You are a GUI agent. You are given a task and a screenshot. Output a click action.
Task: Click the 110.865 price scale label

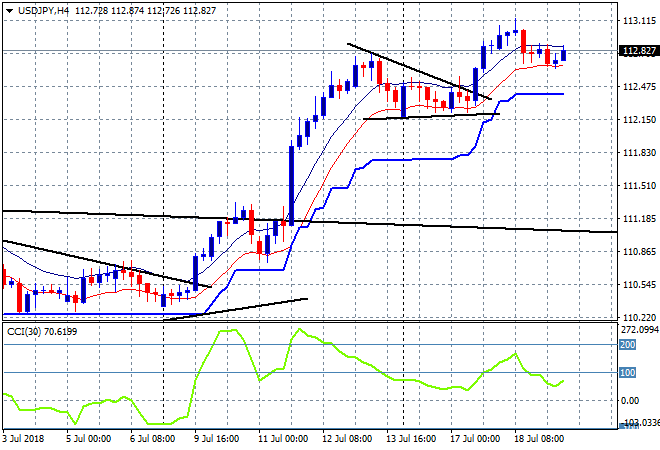(x=639, y=252)
